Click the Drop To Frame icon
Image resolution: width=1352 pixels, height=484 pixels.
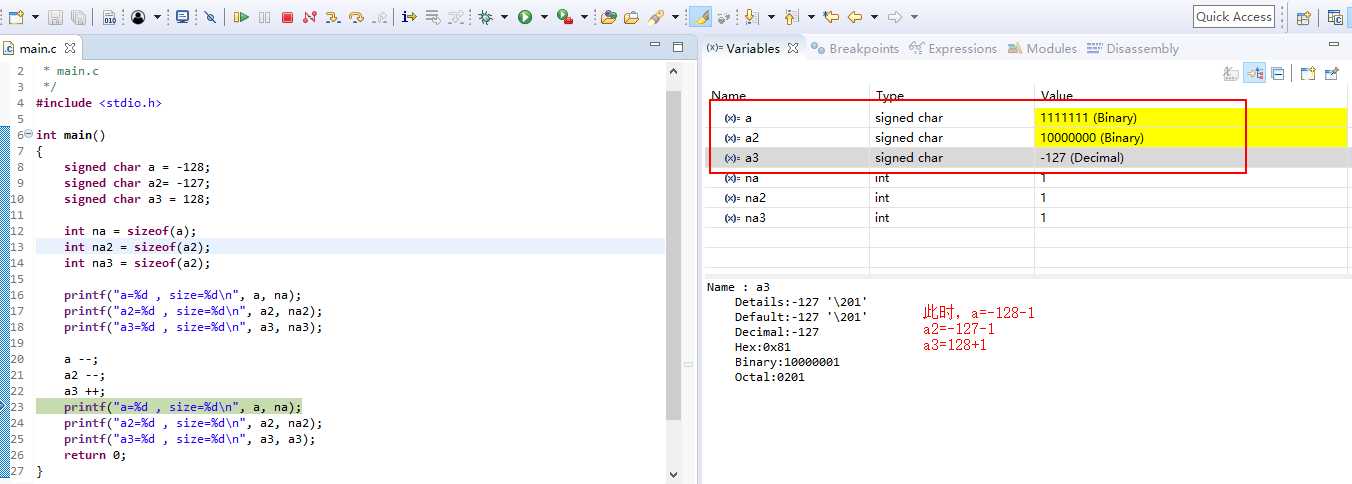point(432,17)
